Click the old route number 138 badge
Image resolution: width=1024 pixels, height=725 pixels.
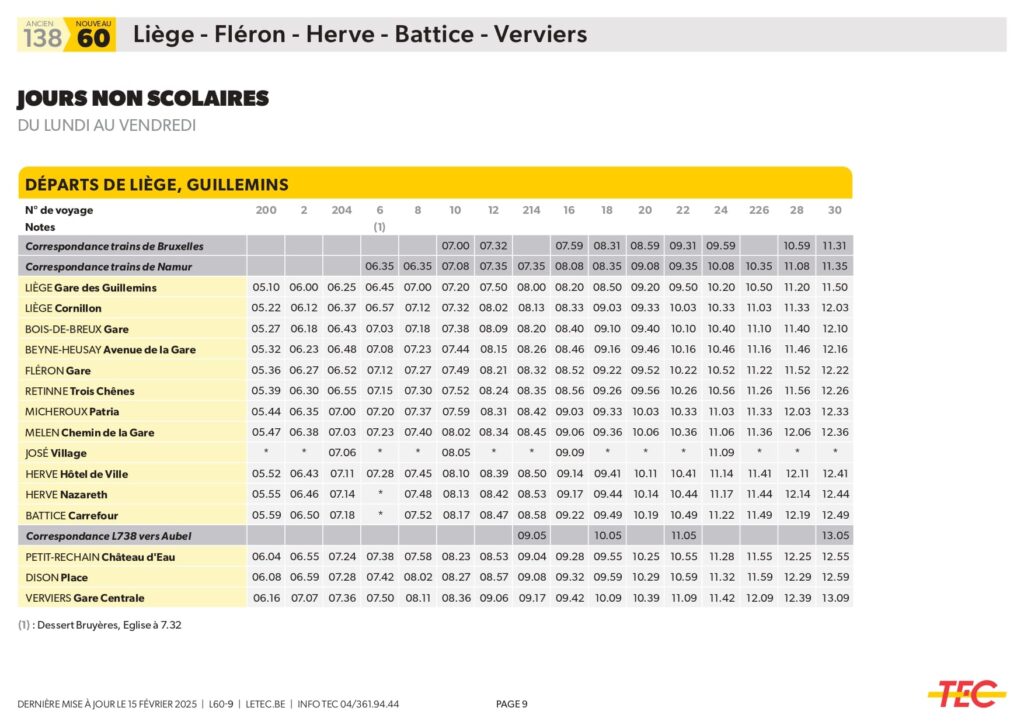42,36
